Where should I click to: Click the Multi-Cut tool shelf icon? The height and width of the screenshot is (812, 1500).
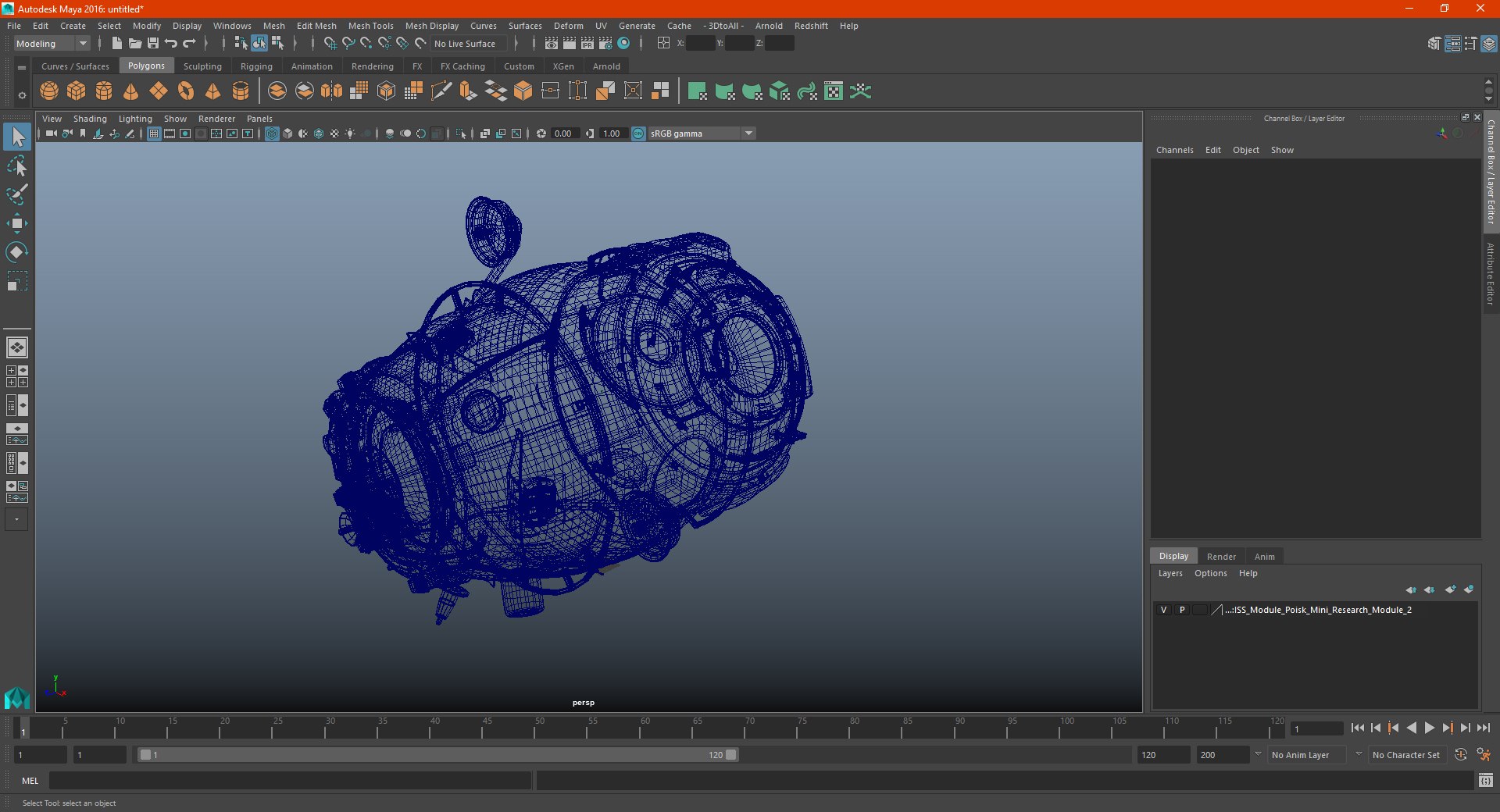pos(441,91)
